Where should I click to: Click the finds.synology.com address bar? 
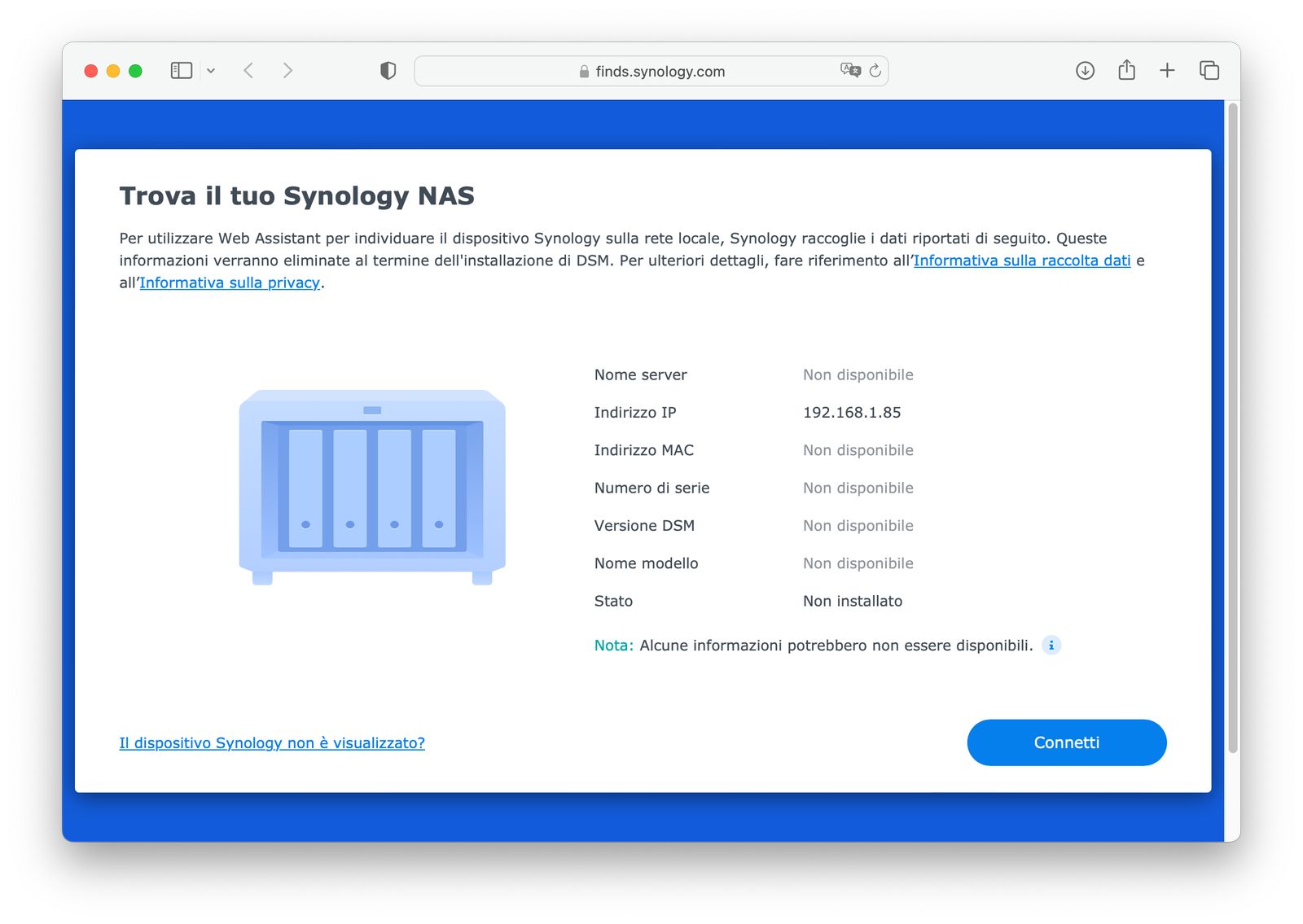click(651, 71)
